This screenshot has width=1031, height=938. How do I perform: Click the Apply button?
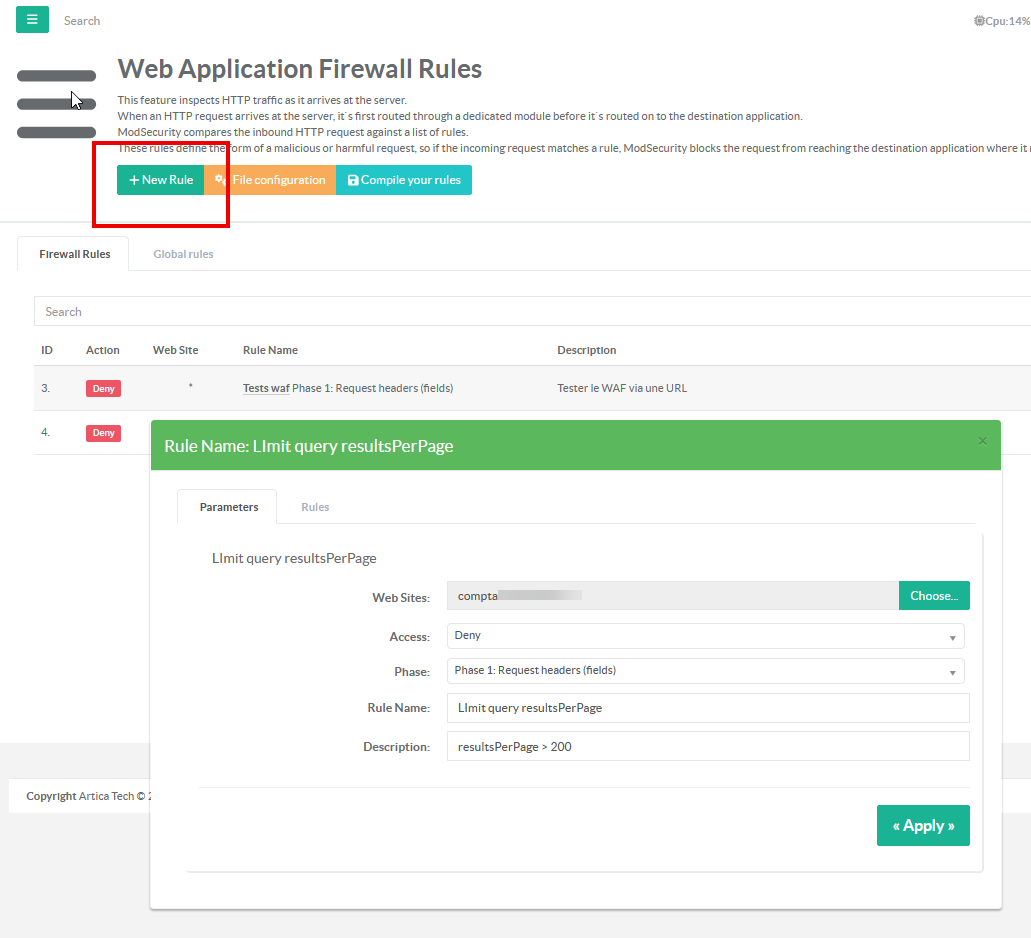[923, 826]
